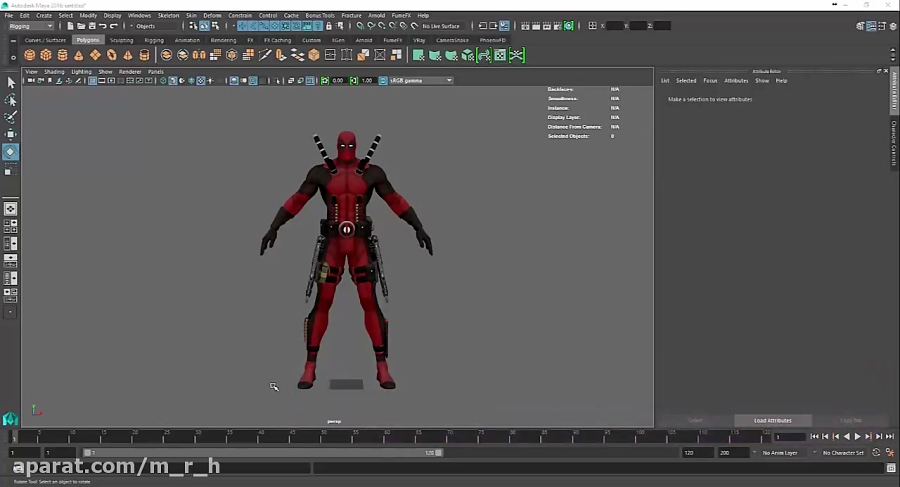The width and height of the screenshot is (900, 487).
Task: Go to the start of playback range
Action: click(814, 436)
